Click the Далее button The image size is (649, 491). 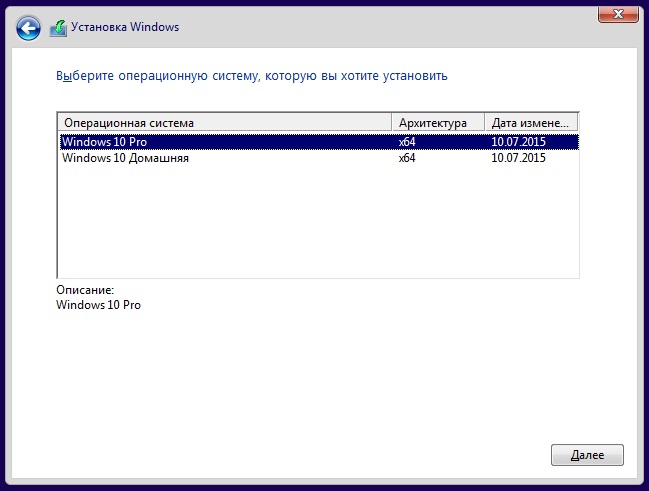point(587,455)
